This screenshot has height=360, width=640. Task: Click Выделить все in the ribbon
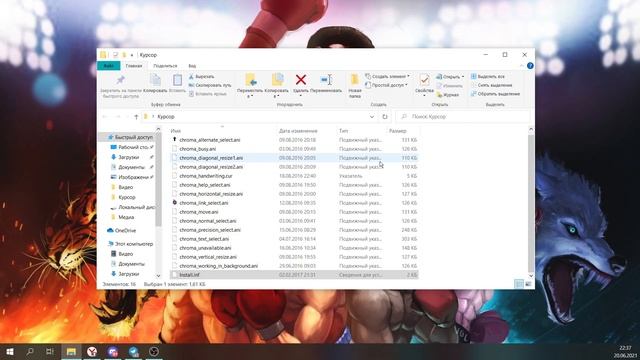pos(488,77)
